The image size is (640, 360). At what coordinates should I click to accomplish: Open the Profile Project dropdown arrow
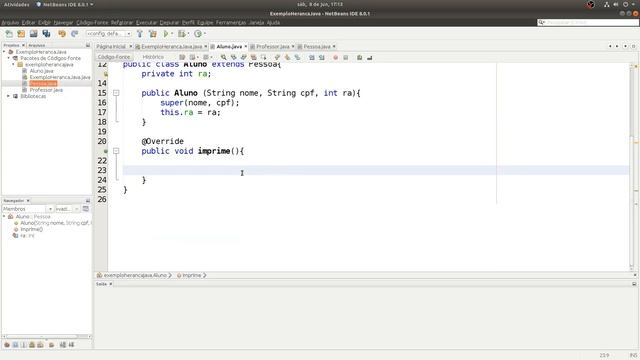(204, 34)
